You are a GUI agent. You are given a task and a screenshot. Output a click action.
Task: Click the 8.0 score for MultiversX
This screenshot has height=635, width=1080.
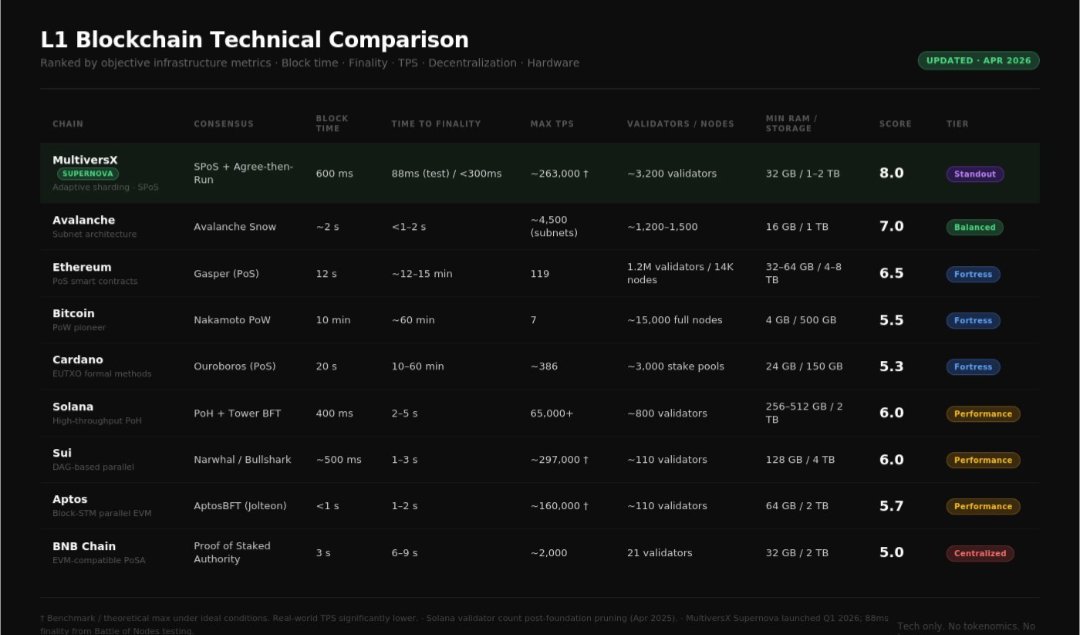pos(891,173)
